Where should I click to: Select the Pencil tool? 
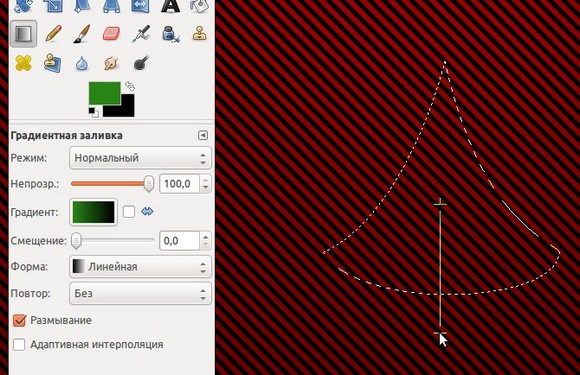(x=53, y=34)
